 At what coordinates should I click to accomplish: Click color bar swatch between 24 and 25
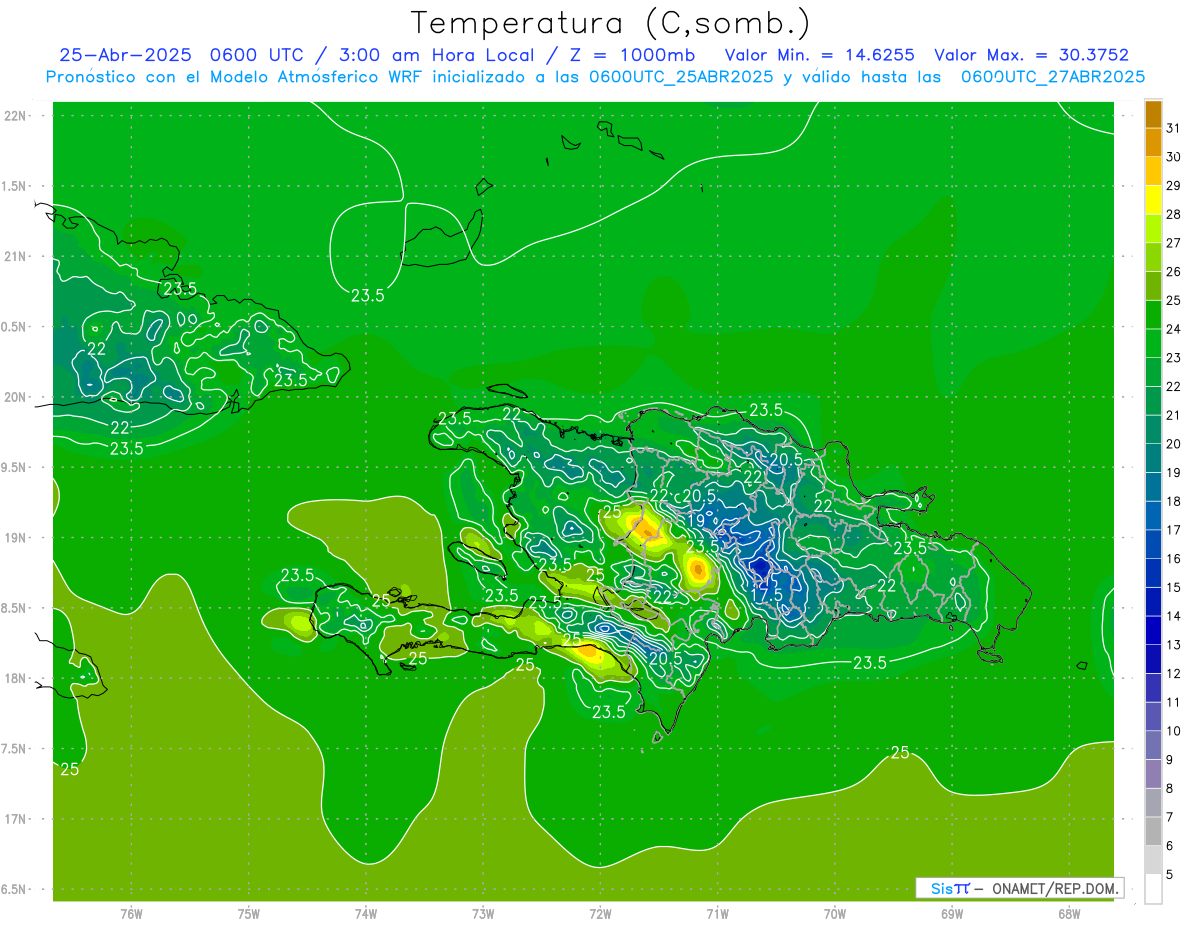1153,315
